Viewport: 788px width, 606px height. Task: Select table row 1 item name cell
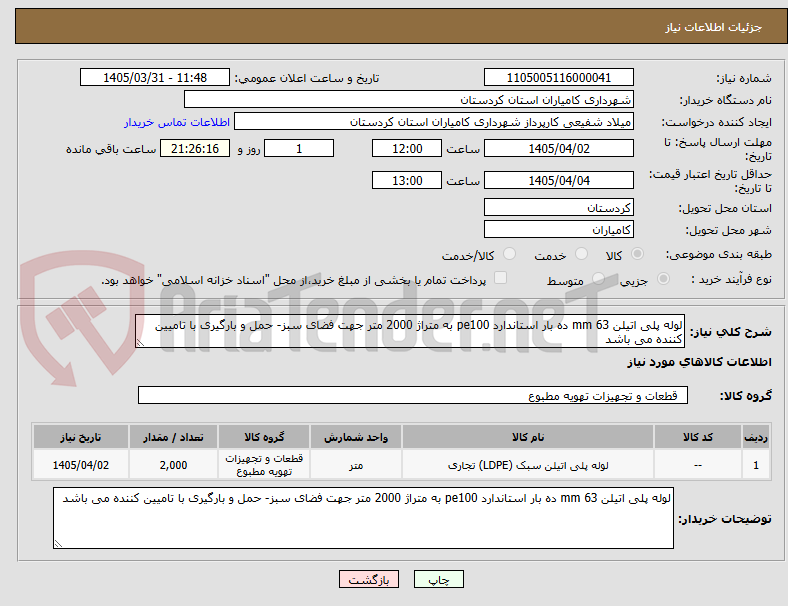click(x=528, y=465)
